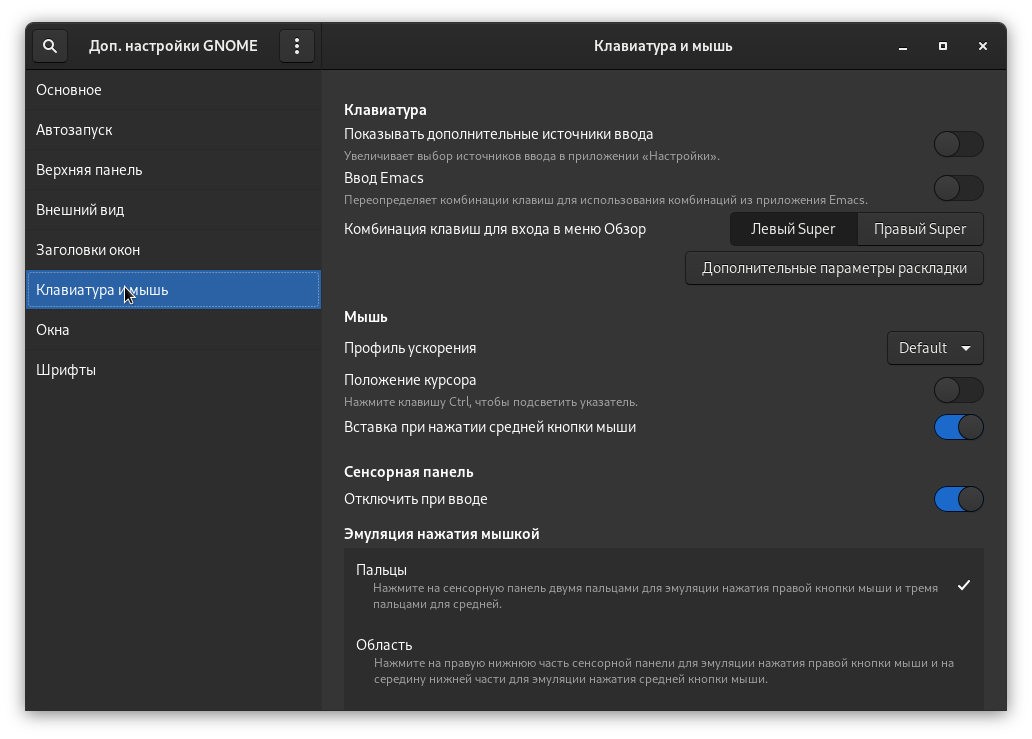1032x739 pixels.
Task: Maximize the Tweaks window
Action: click(x=943, y=46)
